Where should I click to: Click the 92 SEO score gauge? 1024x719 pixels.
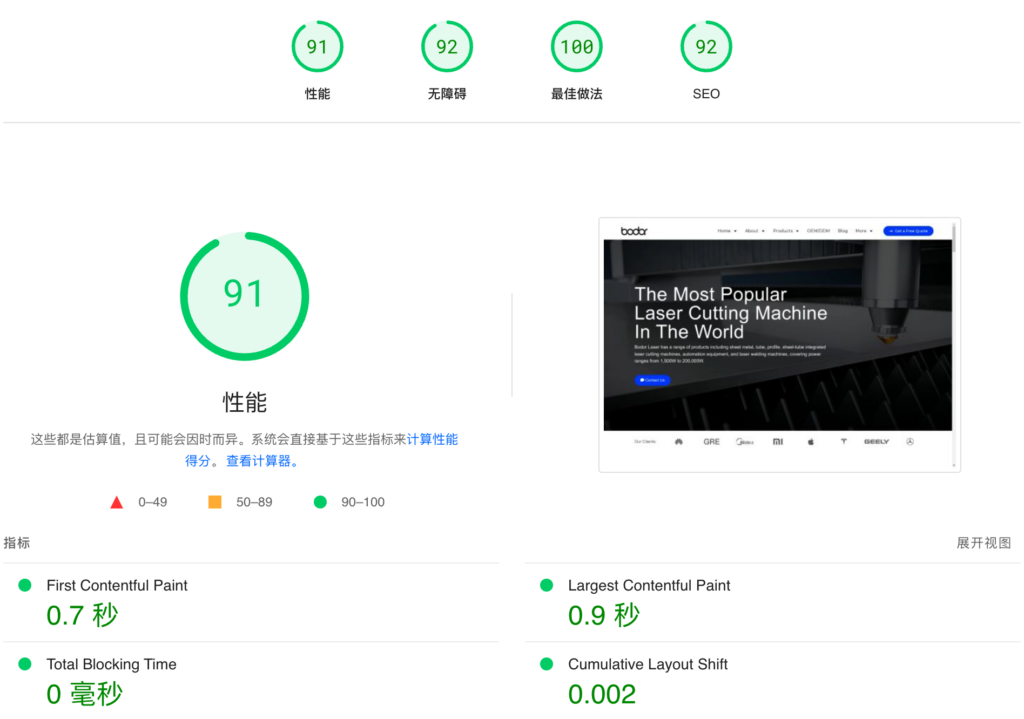(706, 46)
